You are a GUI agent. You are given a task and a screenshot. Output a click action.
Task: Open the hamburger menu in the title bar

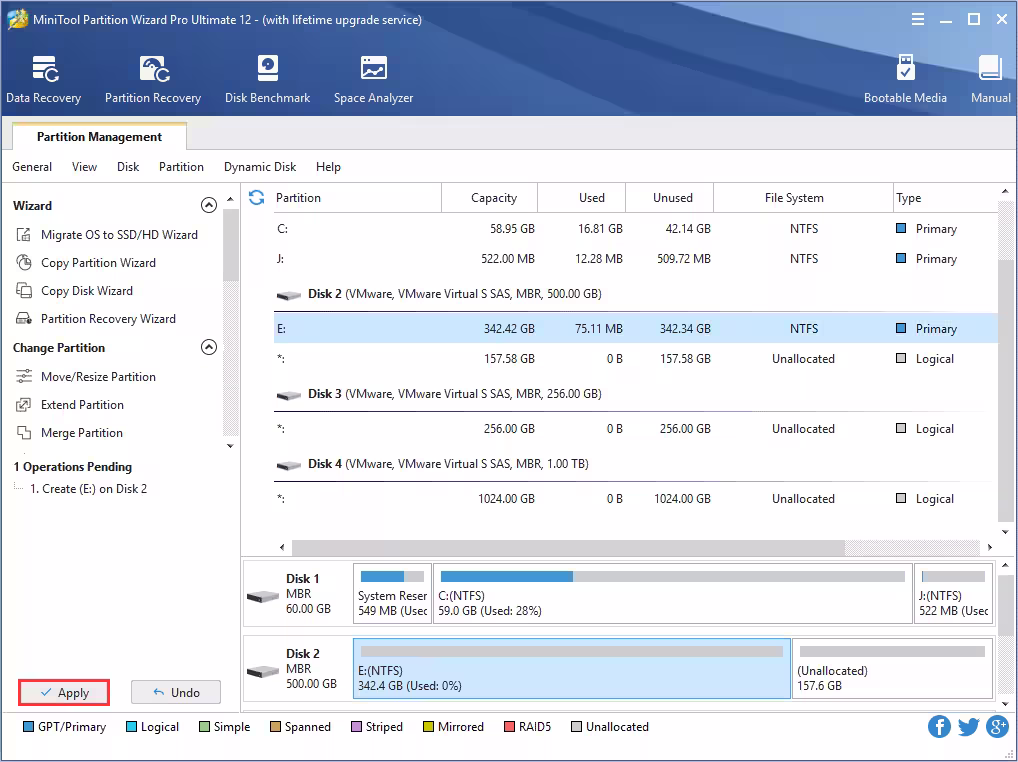[x=917, y=19]
